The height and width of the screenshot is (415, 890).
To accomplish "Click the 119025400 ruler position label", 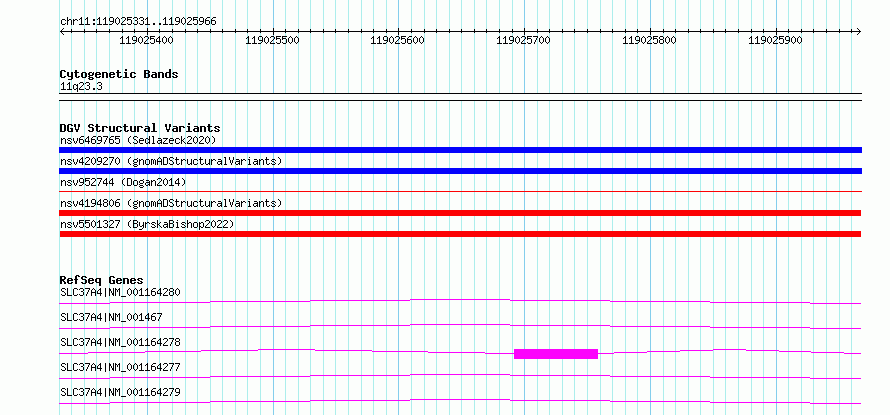I will coord(146,40).
